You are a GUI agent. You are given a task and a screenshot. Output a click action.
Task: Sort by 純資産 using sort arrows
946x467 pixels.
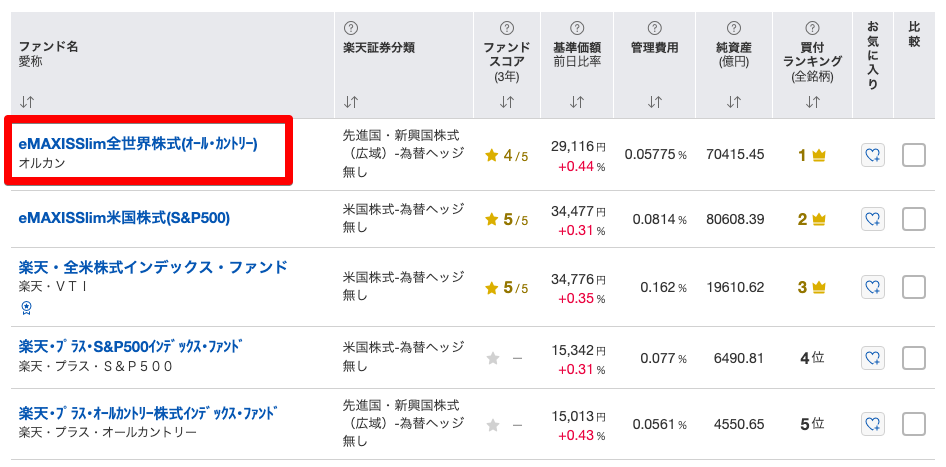tap(734, 103)
